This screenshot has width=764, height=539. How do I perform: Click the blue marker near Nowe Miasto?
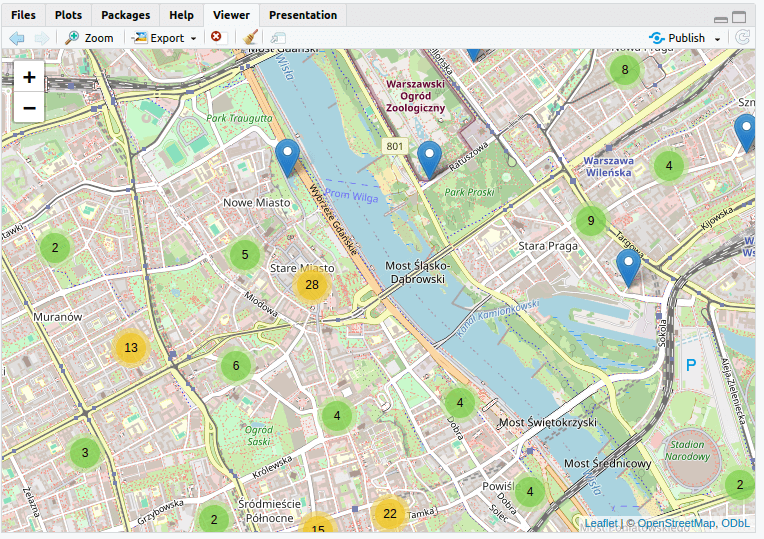tap(287, 158)
